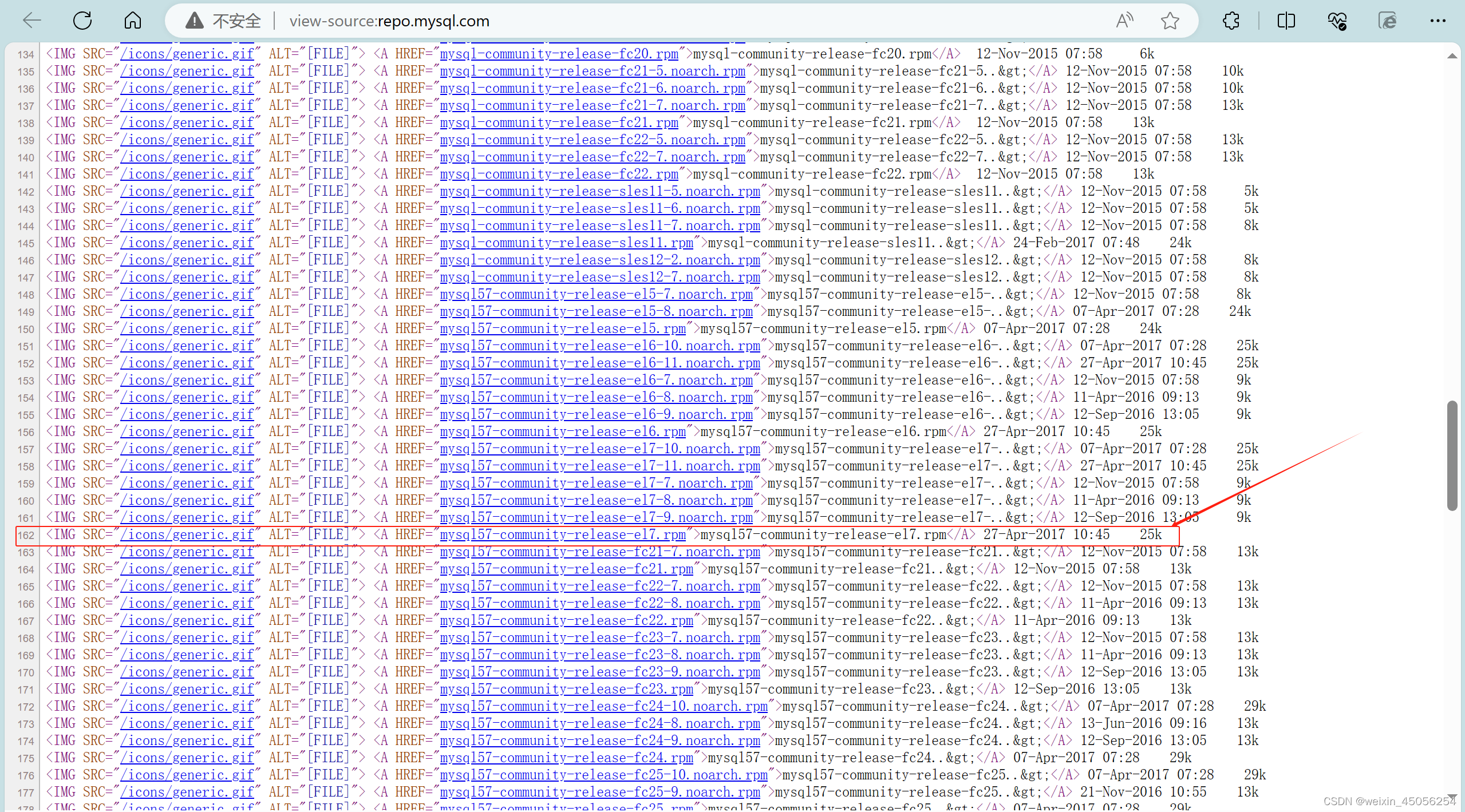Open mysql57-community-release-fc24-8.noarch.rpm link
Screen dimensions: 1465x812
coord(599,723)
